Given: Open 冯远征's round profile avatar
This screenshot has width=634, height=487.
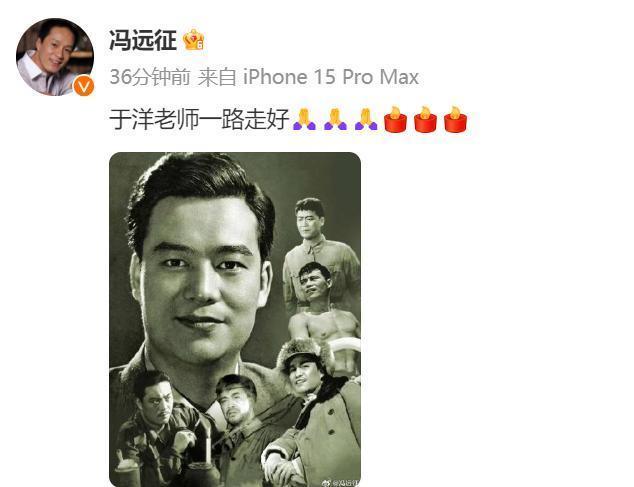Looking at the screenshot, I should pyautogui.click(x=55, y=57).
